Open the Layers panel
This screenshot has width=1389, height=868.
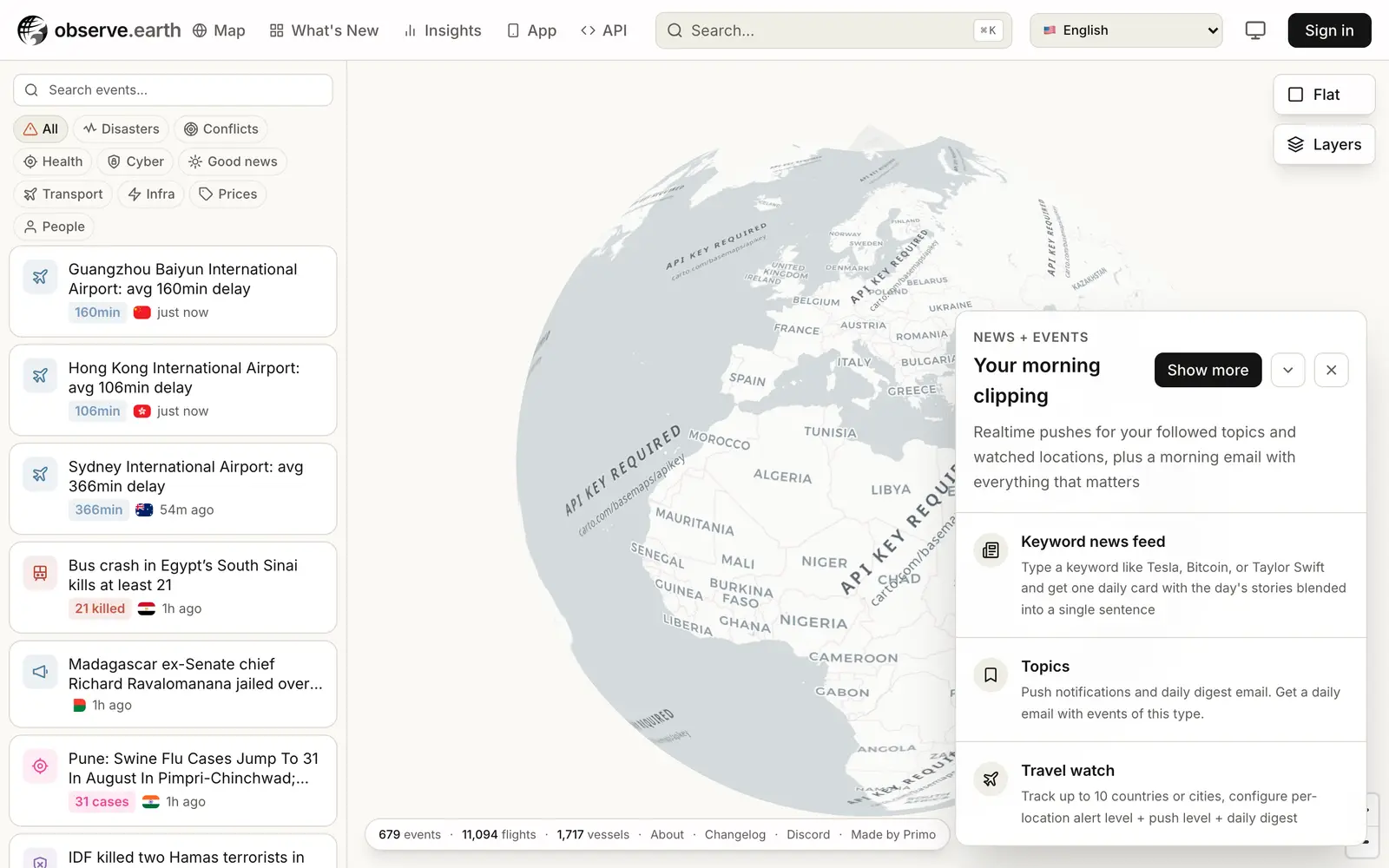tap(1324, 145)
